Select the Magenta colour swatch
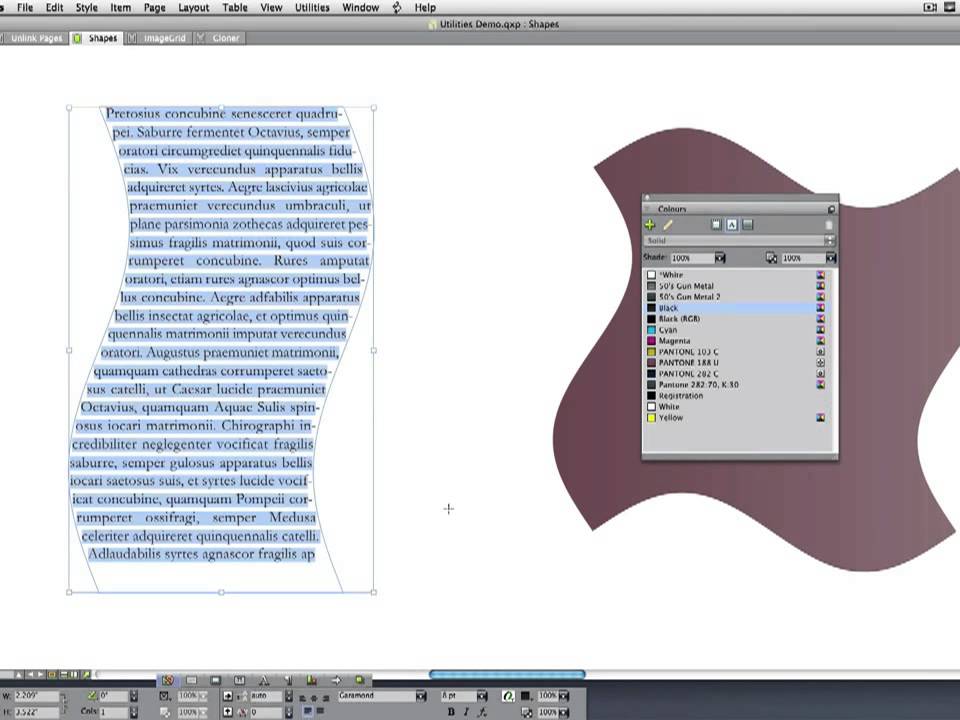960x720 pixels. click(651, 341)
